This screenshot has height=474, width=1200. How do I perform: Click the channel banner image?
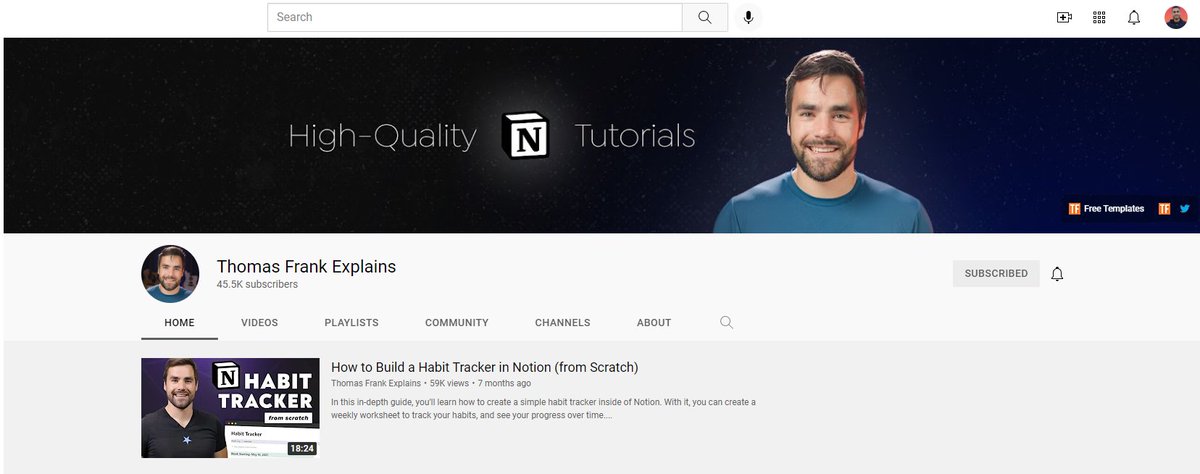point(600,135)
